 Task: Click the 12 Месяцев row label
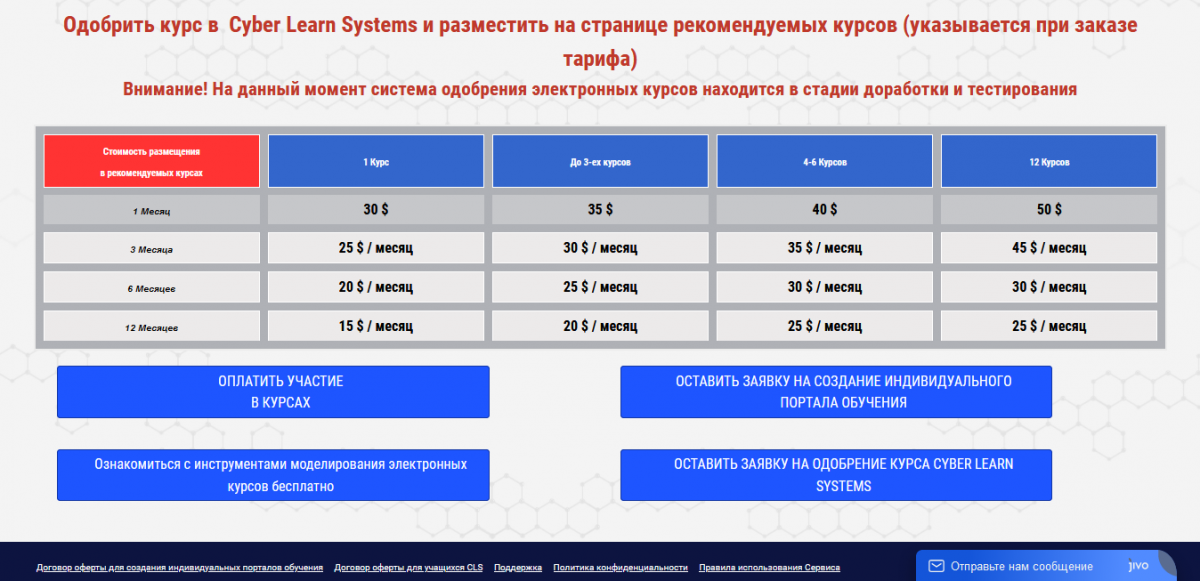point(152,327)
